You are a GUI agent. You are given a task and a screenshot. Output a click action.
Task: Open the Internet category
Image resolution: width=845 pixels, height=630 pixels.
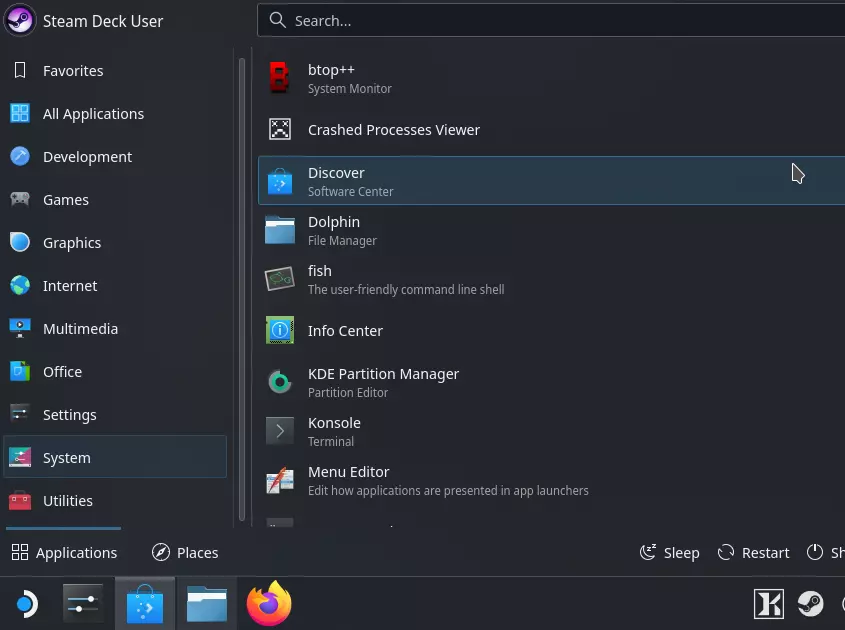tap(115, 286)
